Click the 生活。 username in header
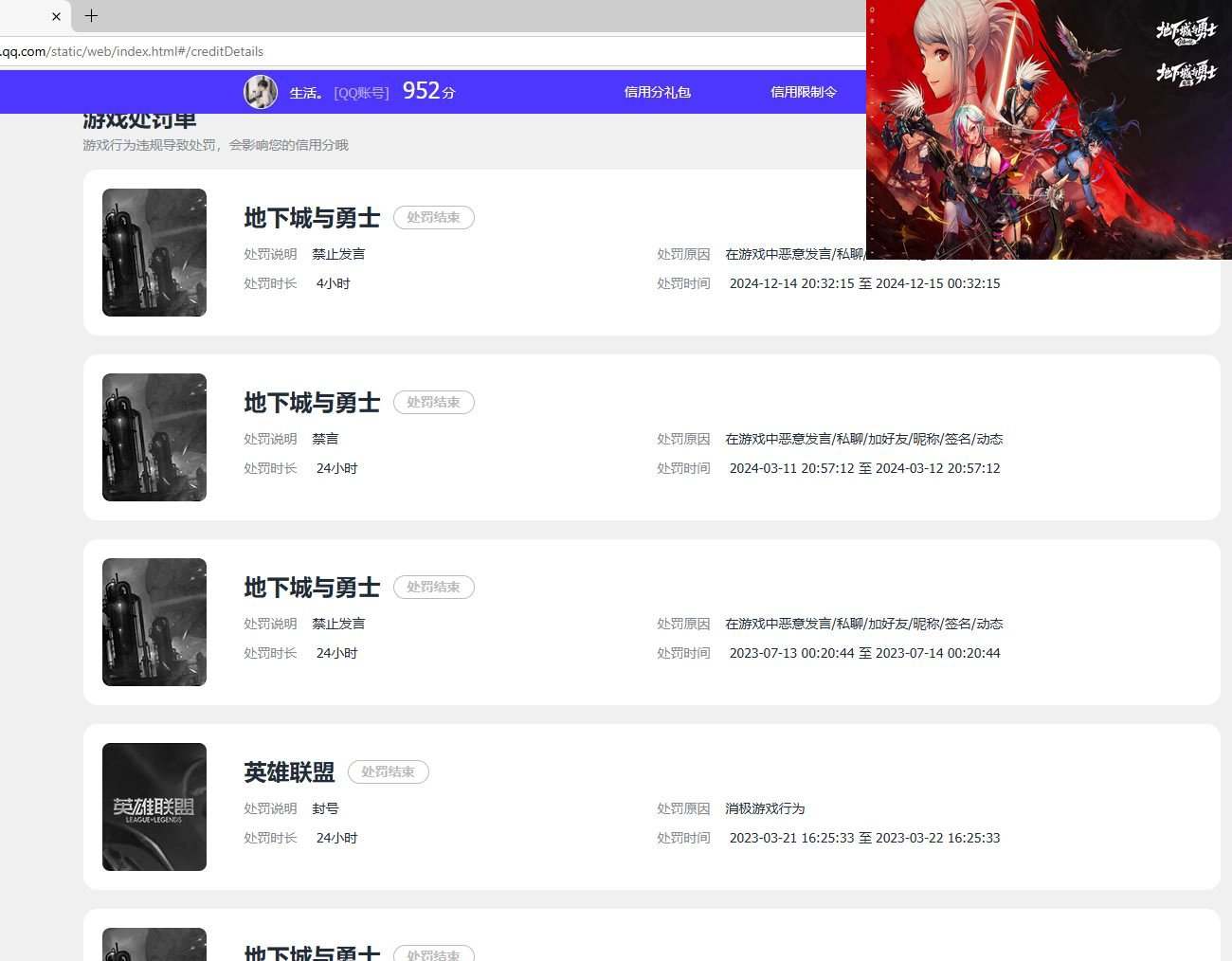This screenshot has height=961, width=1232. coord(305,93)
